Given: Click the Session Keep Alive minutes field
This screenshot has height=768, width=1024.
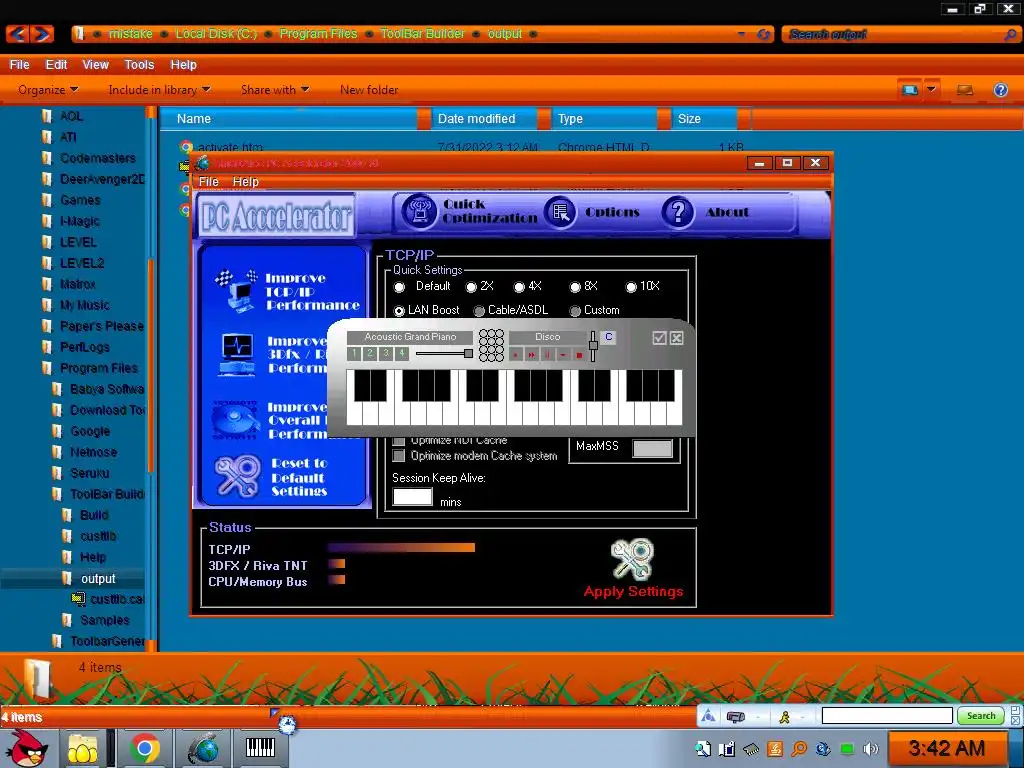Looking at the screenshot, I should (x=412, y=497).
